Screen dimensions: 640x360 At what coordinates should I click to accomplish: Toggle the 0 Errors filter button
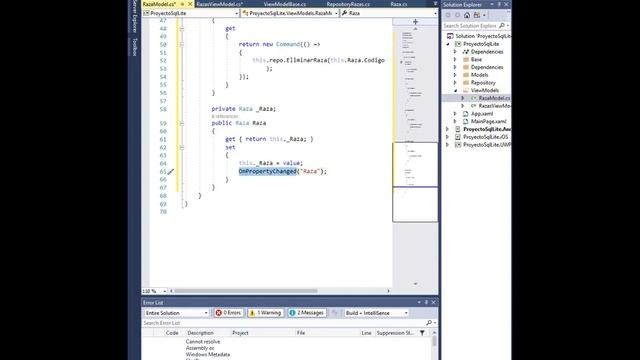pyautogui.click(x=229, y=313)
